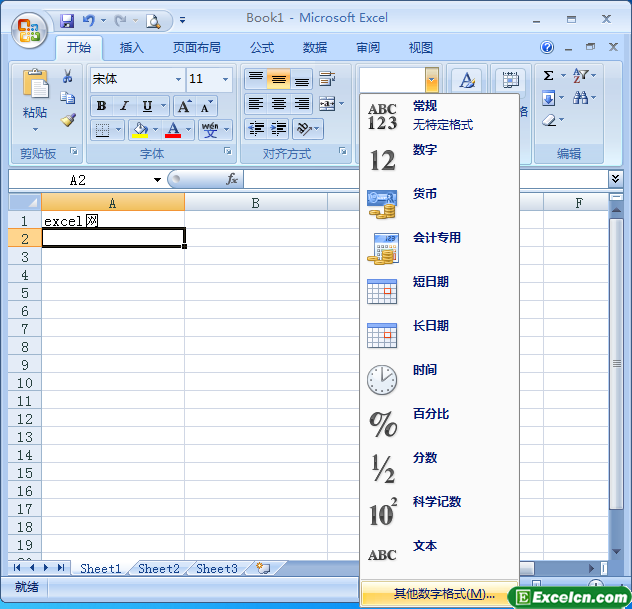Apply yellow fill color bucket
Image resolution: width=632 pixels, height=609 pixels.
pos(140,130)
